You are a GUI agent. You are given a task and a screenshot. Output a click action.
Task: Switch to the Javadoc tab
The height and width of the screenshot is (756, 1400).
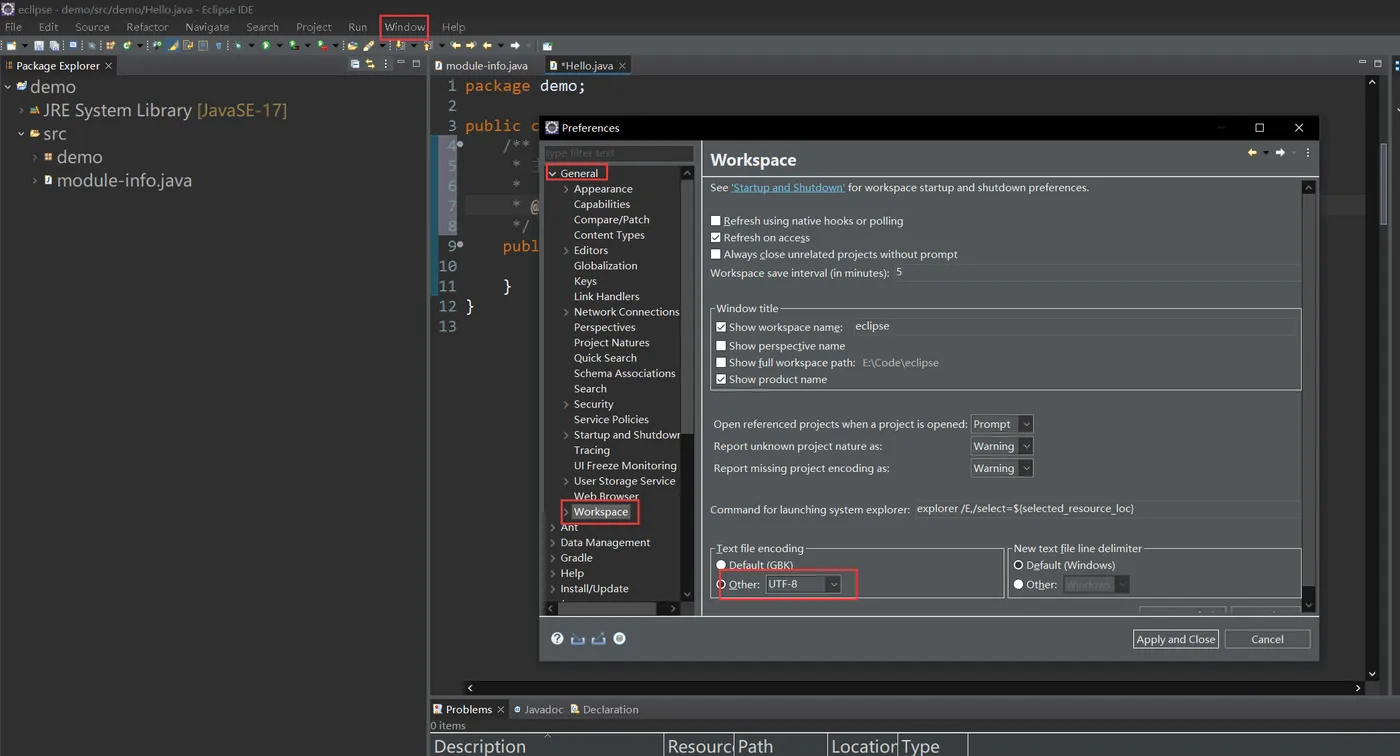tap(538, 710)
